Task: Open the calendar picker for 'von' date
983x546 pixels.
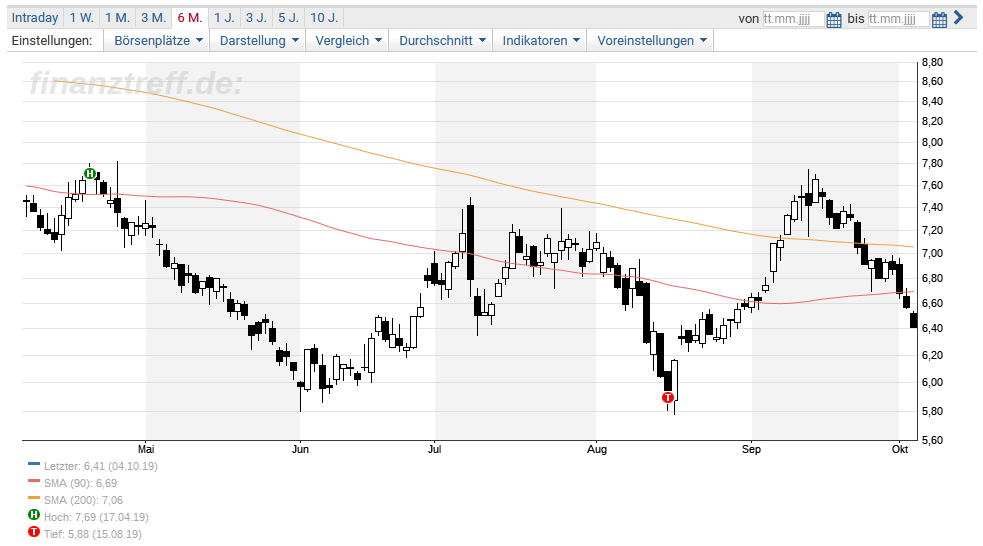Action: (x=834, y=19)
